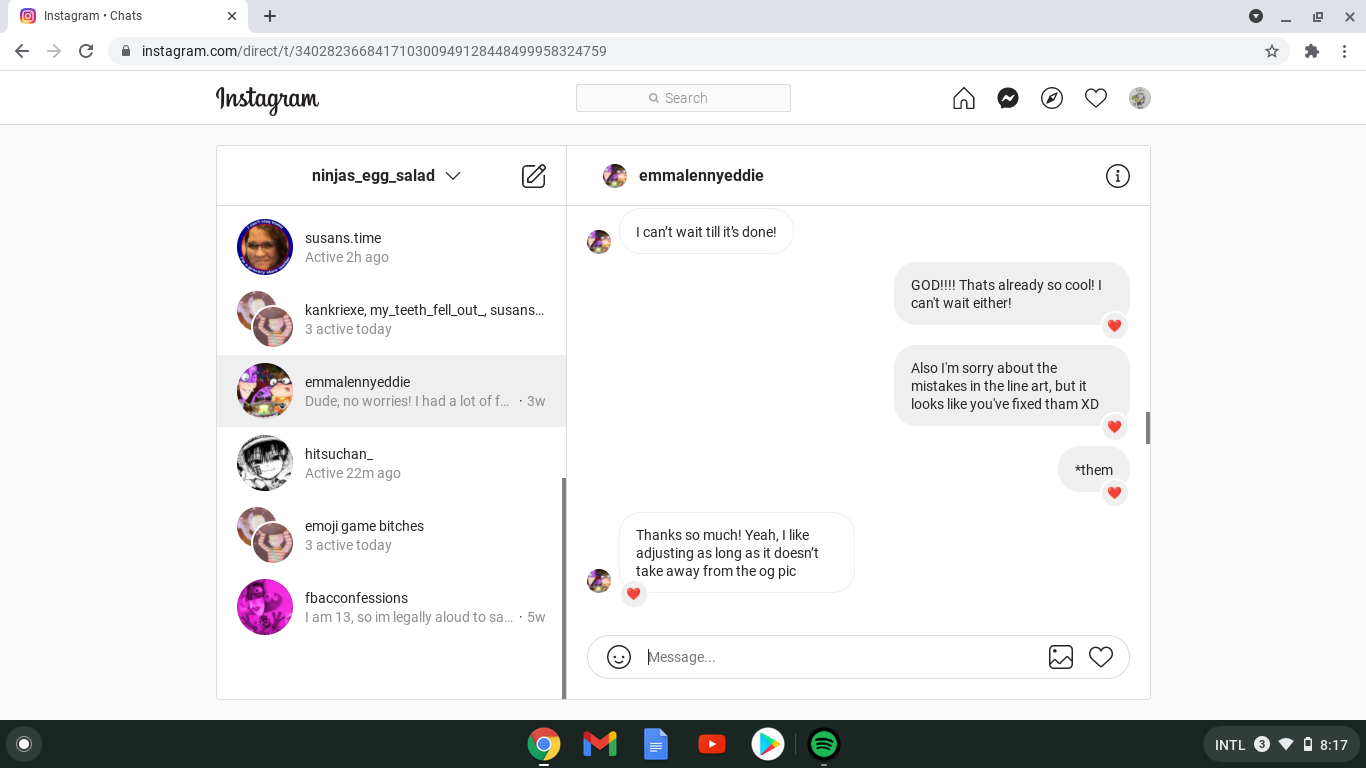Open the emoji game bitches group chat

coord(391,535)
